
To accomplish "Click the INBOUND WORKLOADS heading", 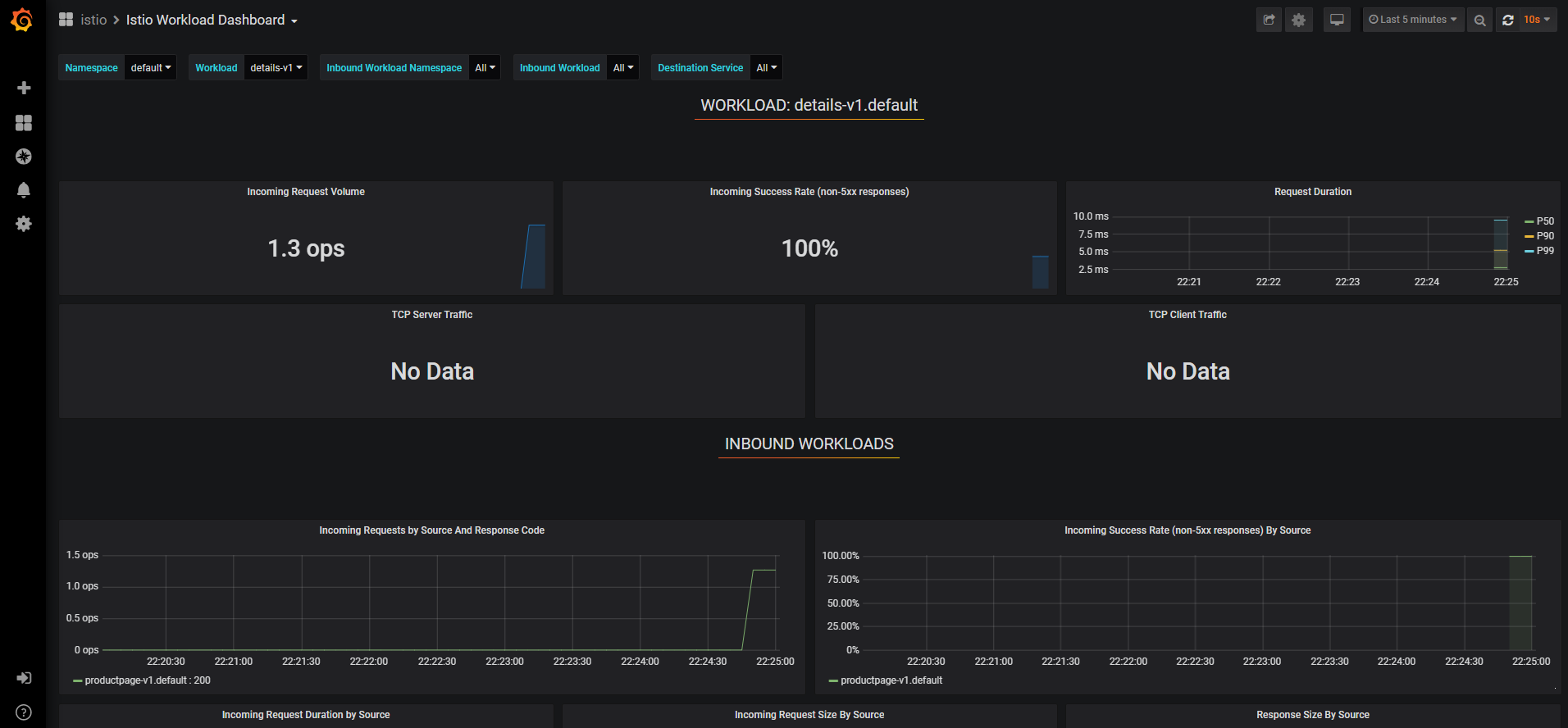I will tap(809, 444).
